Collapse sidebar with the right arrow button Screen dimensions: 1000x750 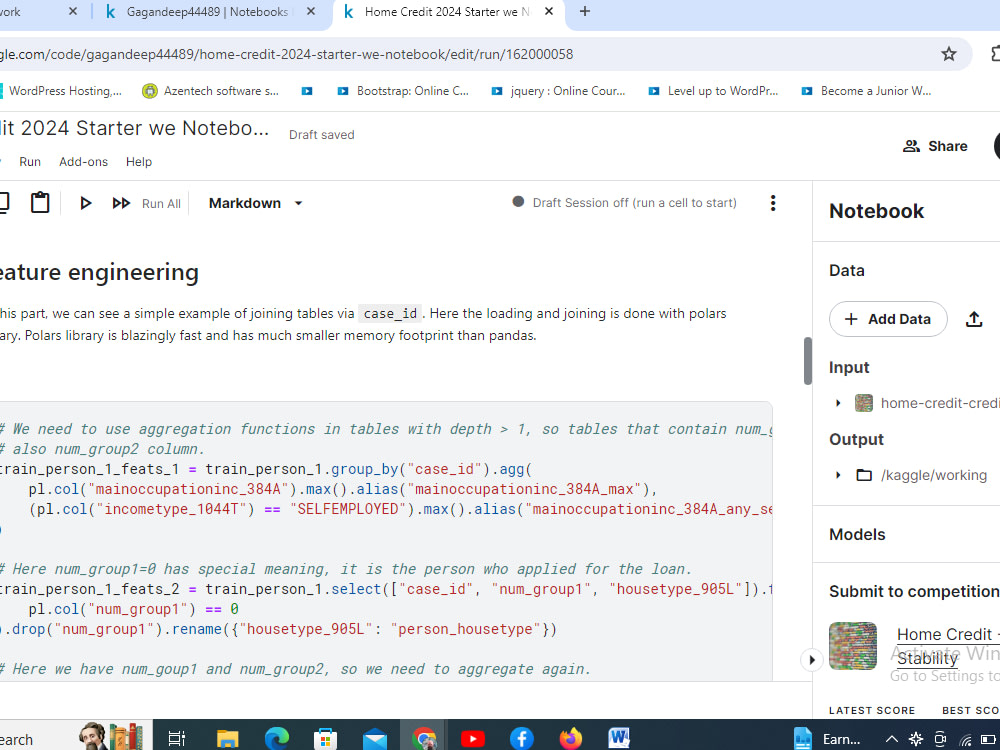point(811,659)
